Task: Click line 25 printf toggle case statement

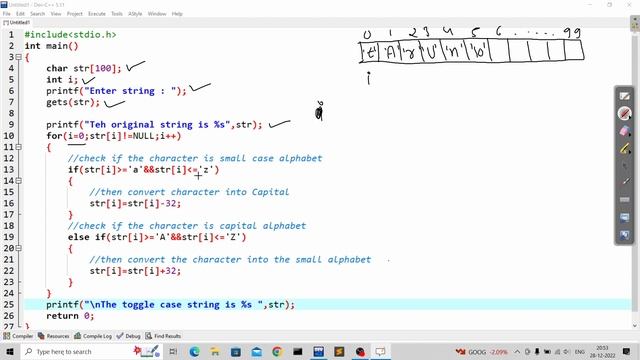Action: (170, 304)
